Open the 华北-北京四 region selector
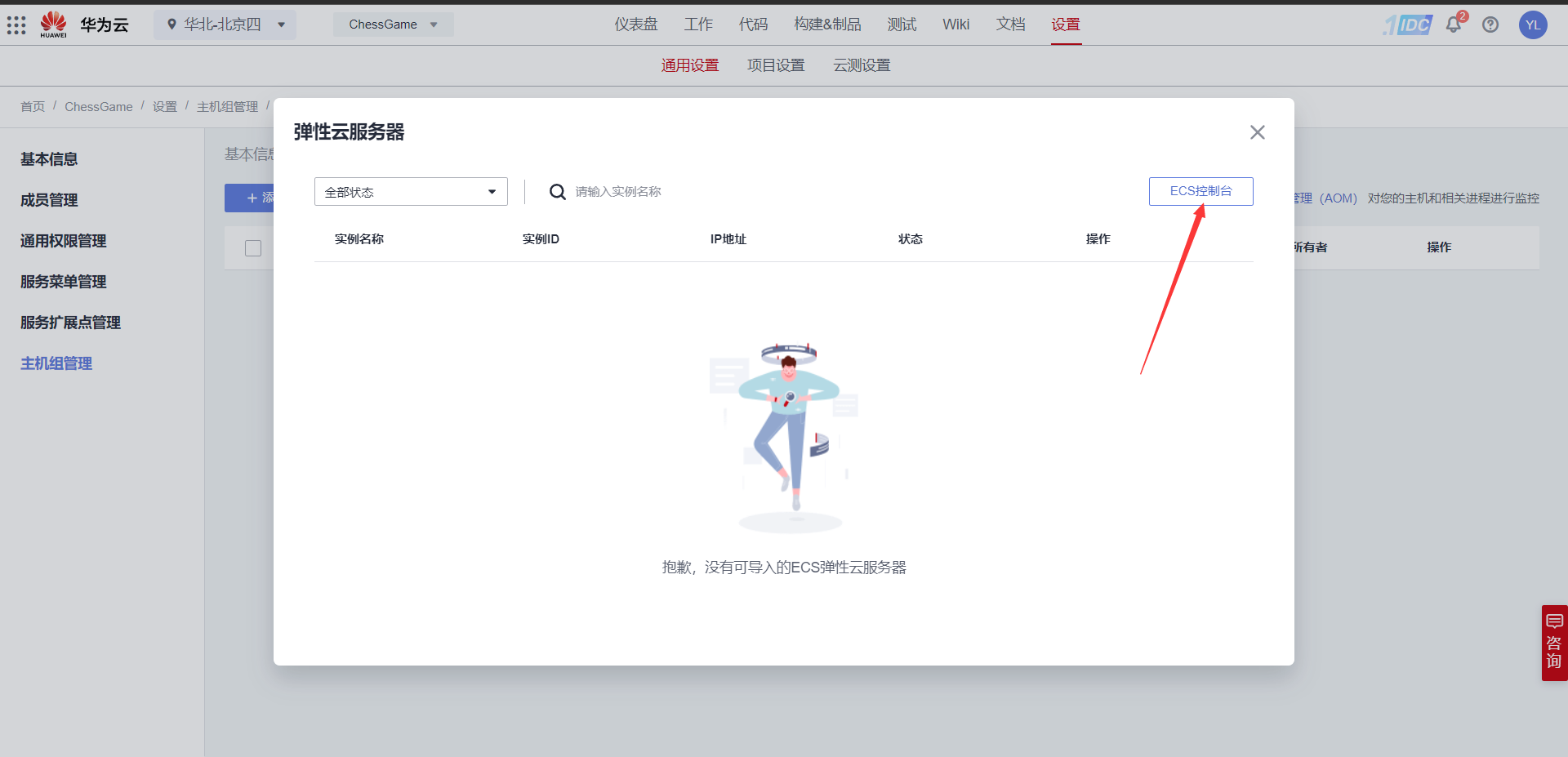1568x757 pixels. tap(225, 24)
